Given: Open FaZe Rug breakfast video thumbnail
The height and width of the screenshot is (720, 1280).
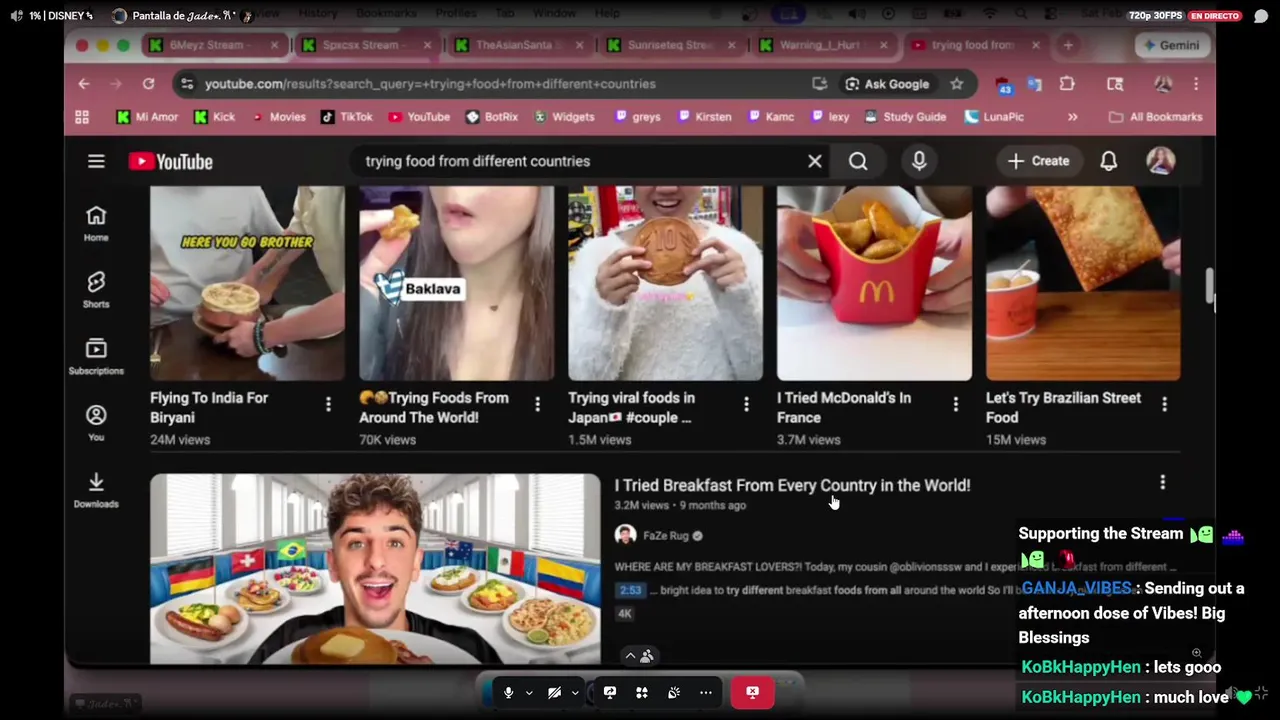Looking at the screenshot, I should point(375,568).
